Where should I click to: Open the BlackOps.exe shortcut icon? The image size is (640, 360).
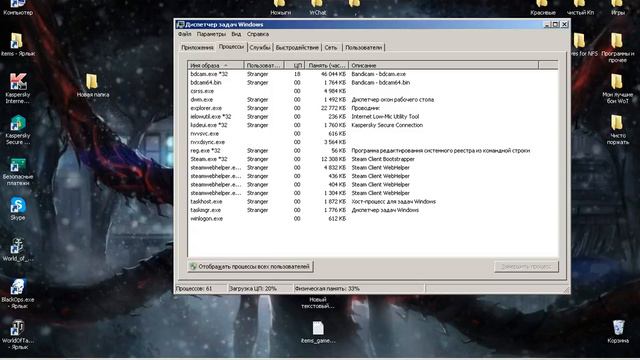pos(18,287)
